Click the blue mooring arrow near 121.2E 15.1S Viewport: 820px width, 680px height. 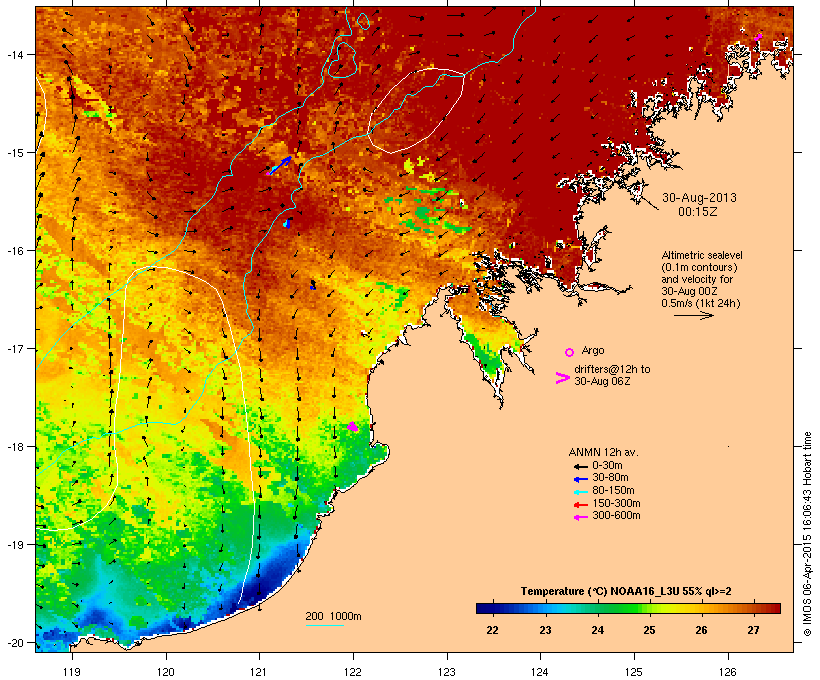[280, 165]
